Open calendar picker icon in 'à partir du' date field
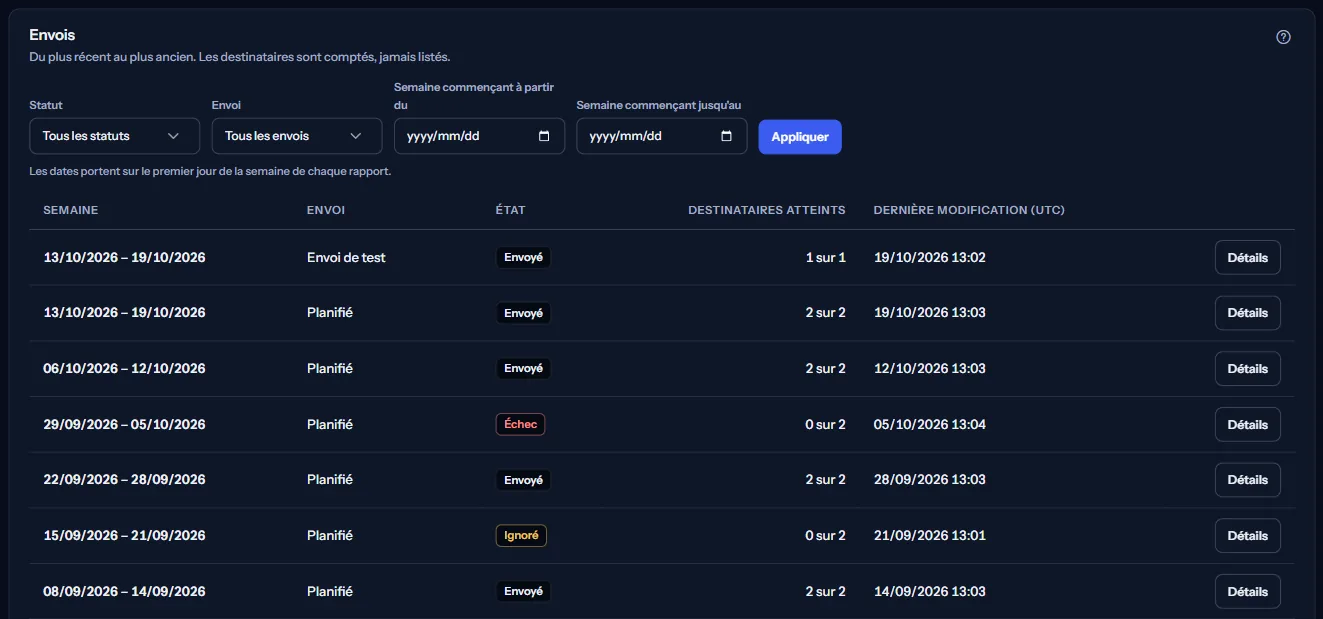Viewport: 1323px width, 619px height. point(544,136)
